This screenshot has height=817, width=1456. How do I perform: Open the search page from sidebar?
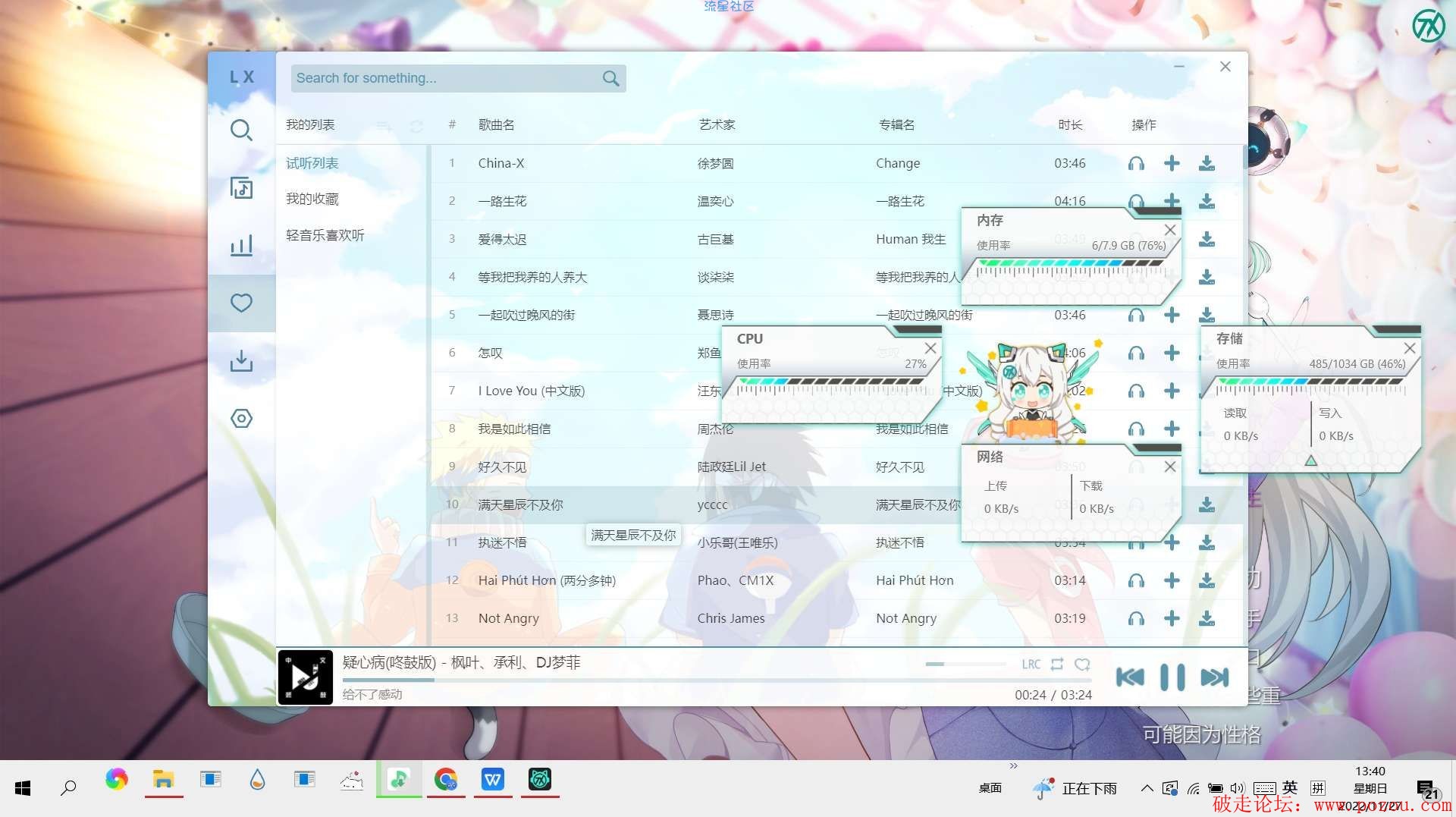click(x=241, y=130)
